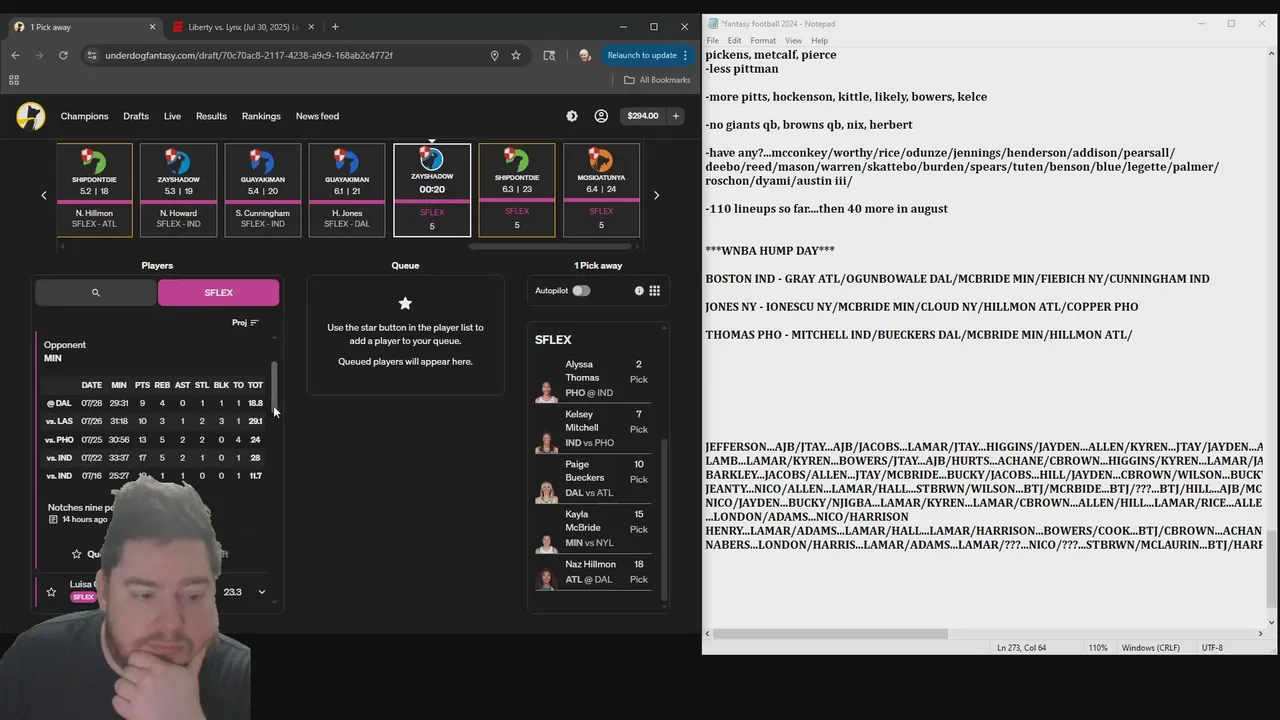Open the Chrome media control icon
Viewport: 1280px width, 720px height.
point(549,55)
